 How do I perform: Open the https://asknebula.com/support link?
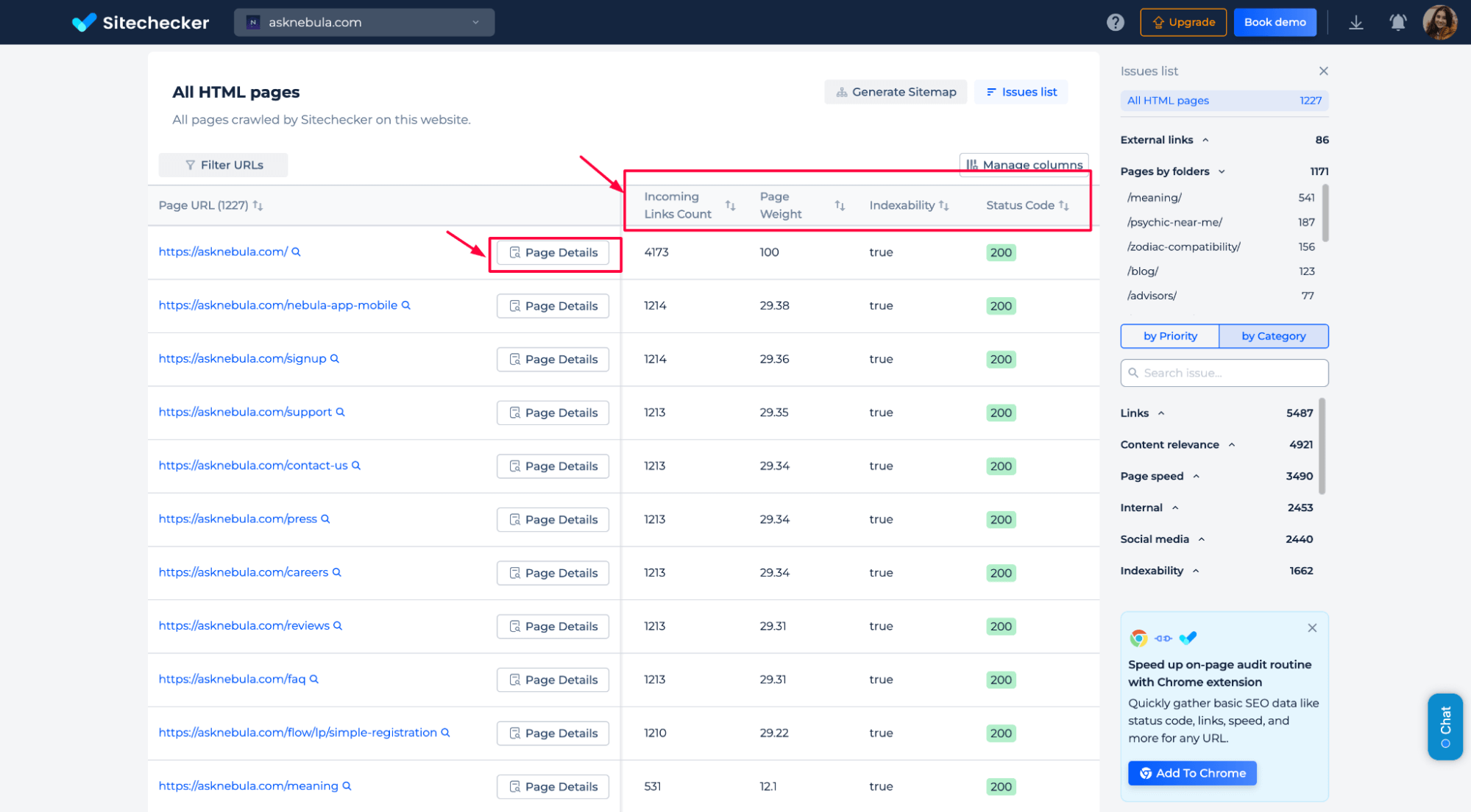tap(245, 412)
